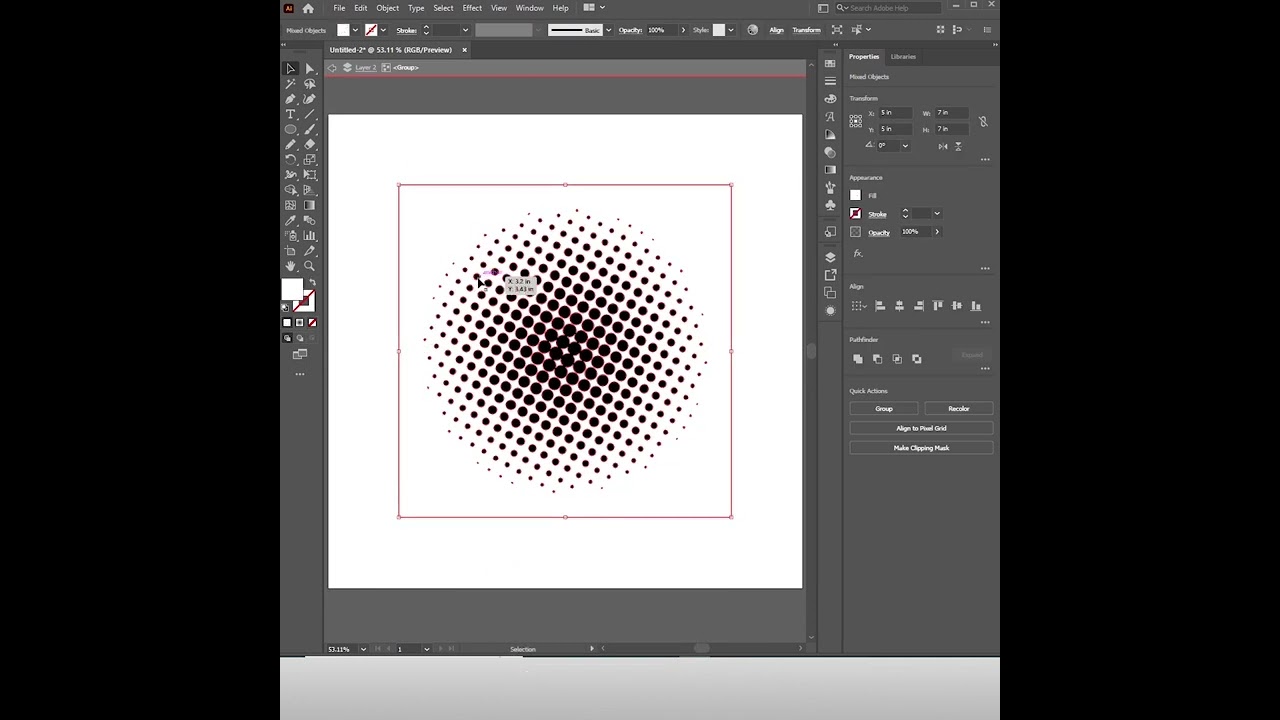Open the Object menu
Image resolution: width=1280 pixels, height=720 pixels.
387,8
